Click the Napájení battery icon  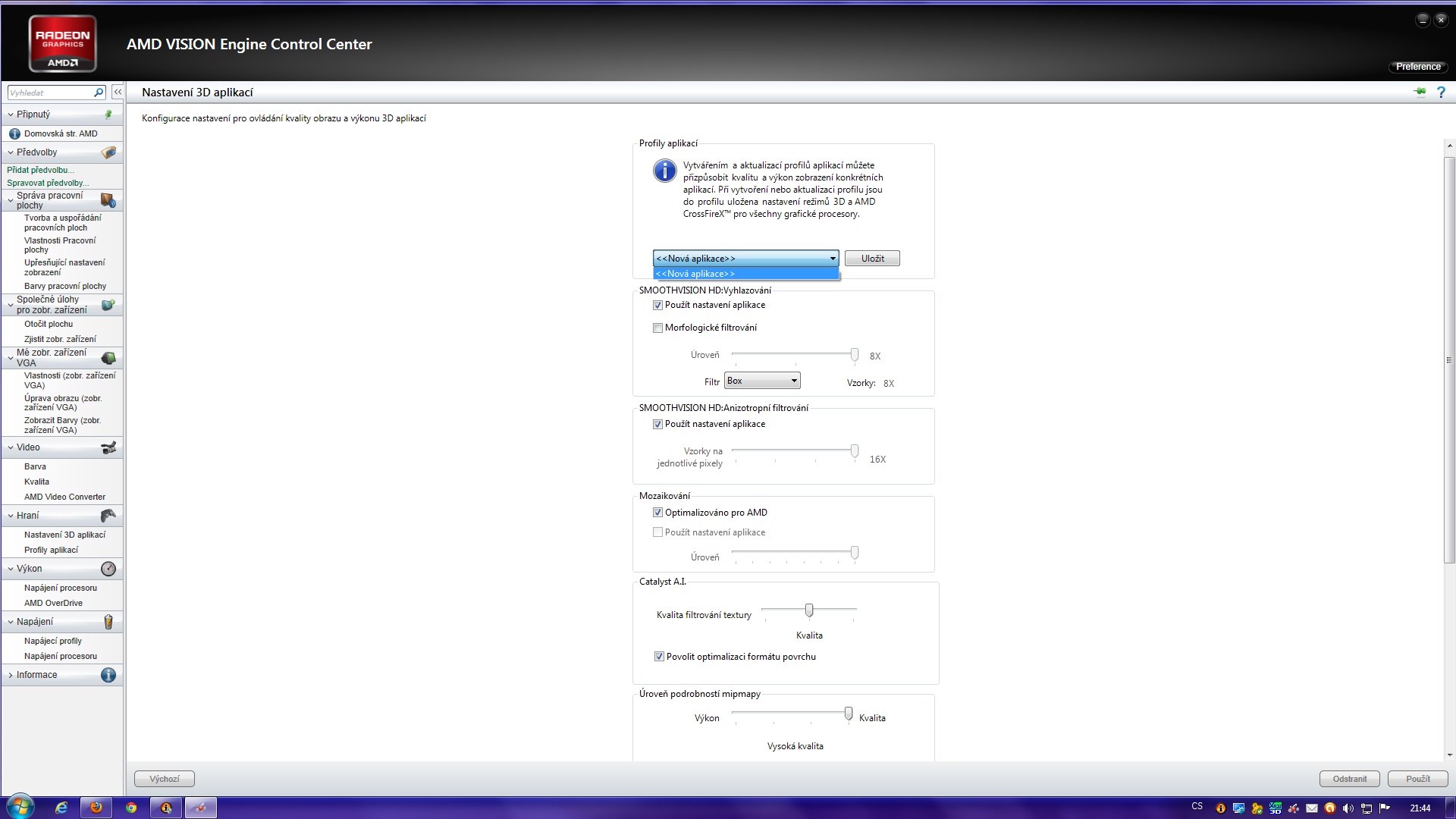(x=108, y=622)
